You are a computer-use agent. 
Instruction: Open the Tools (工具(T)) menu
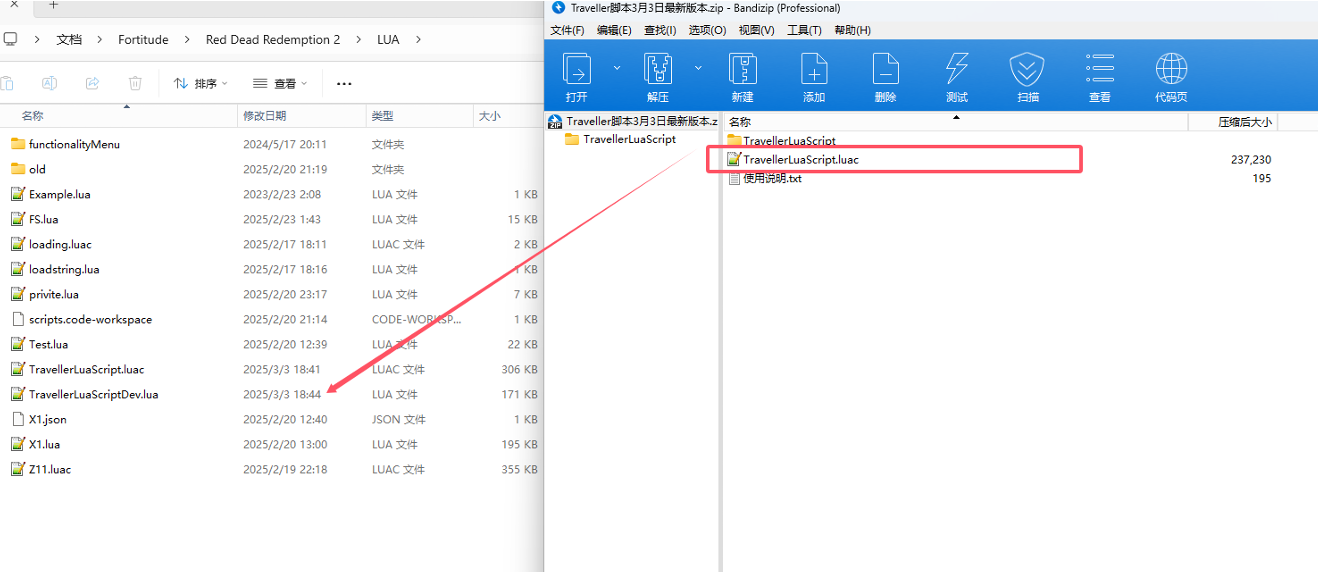point(804,30)
